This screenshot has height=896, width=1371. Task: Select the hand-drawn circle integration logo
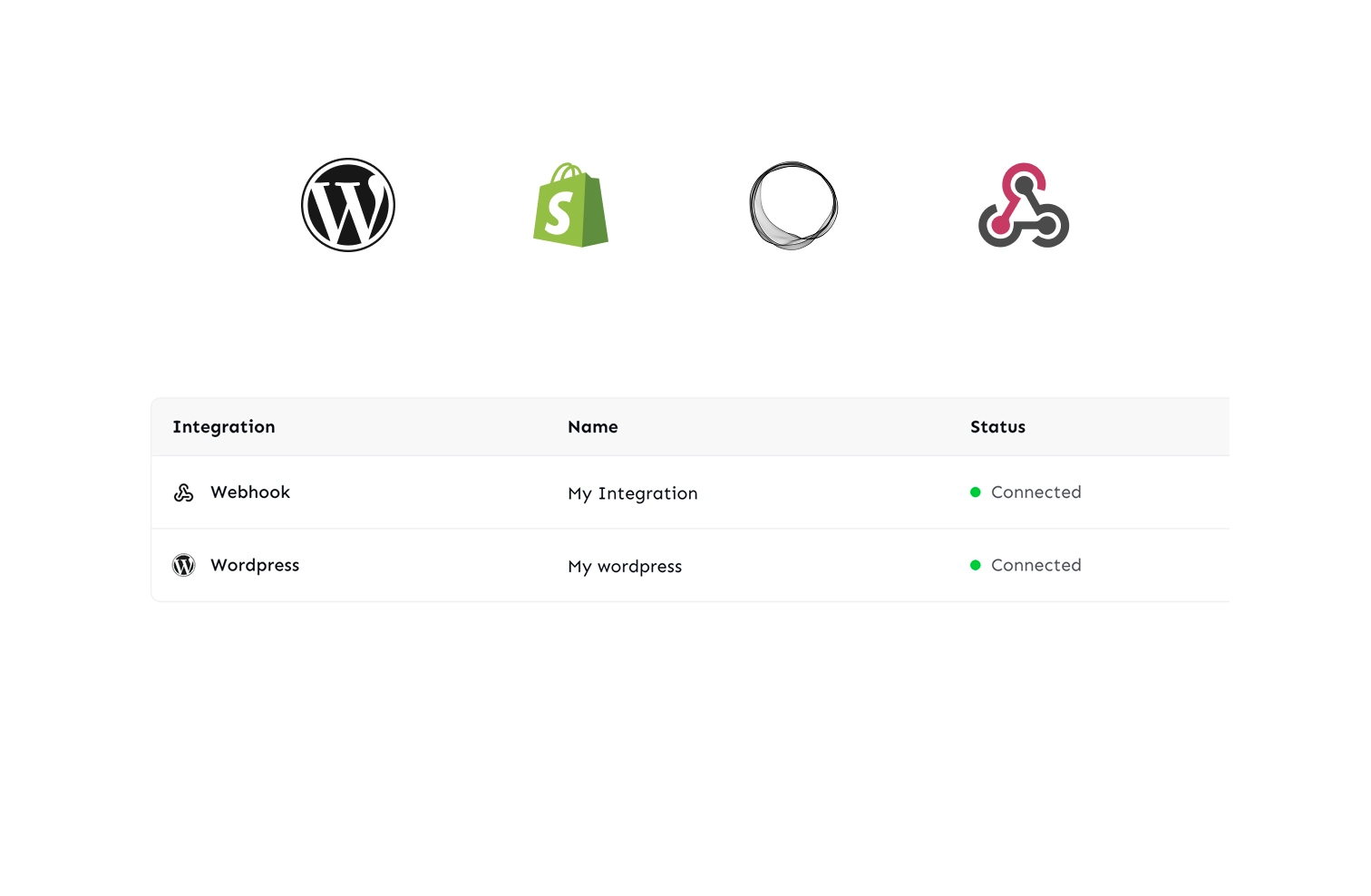[792, 205]
